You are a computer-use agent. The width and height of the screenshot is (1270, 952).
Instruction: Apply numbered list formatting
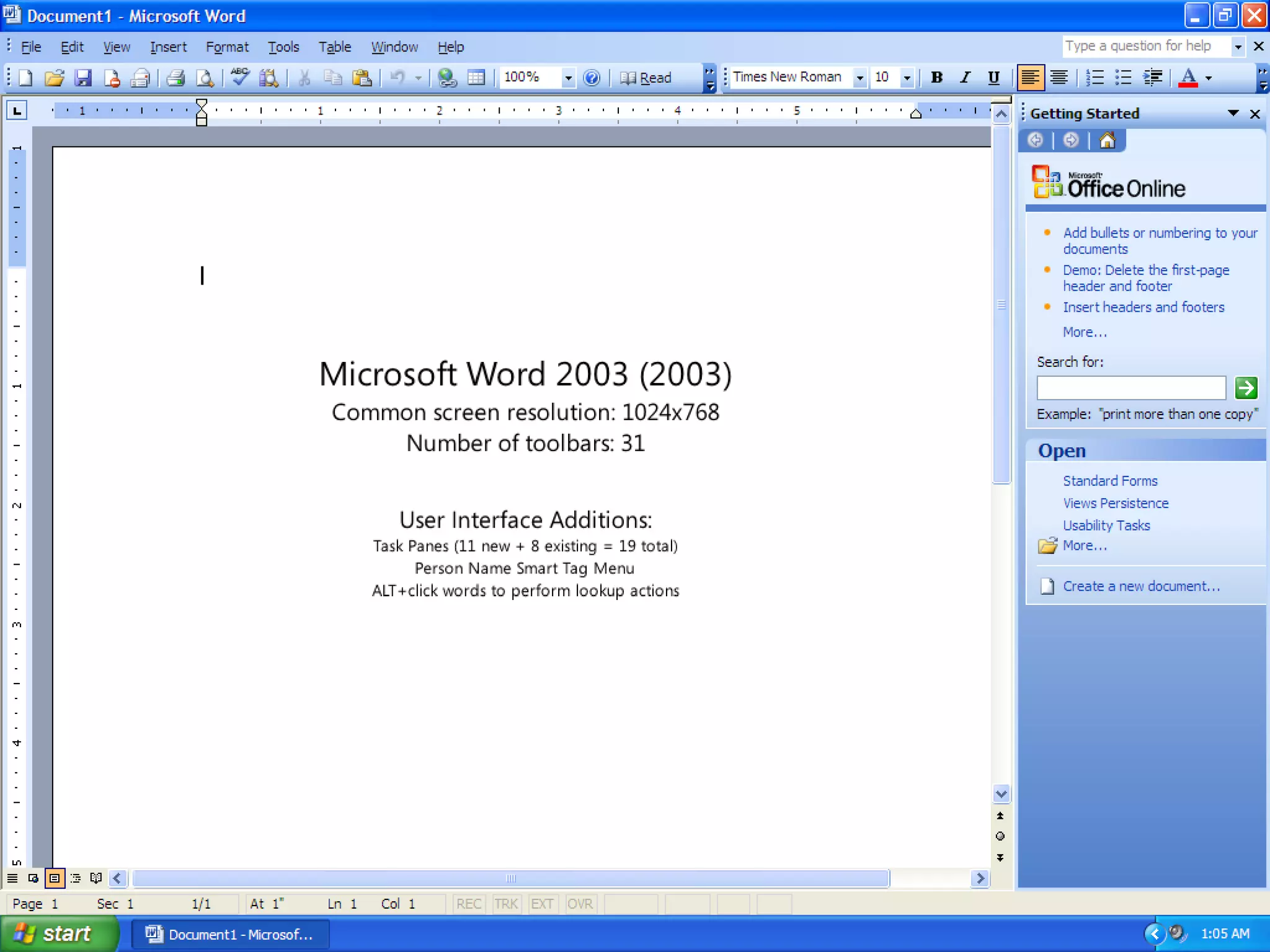[1095, 77]
